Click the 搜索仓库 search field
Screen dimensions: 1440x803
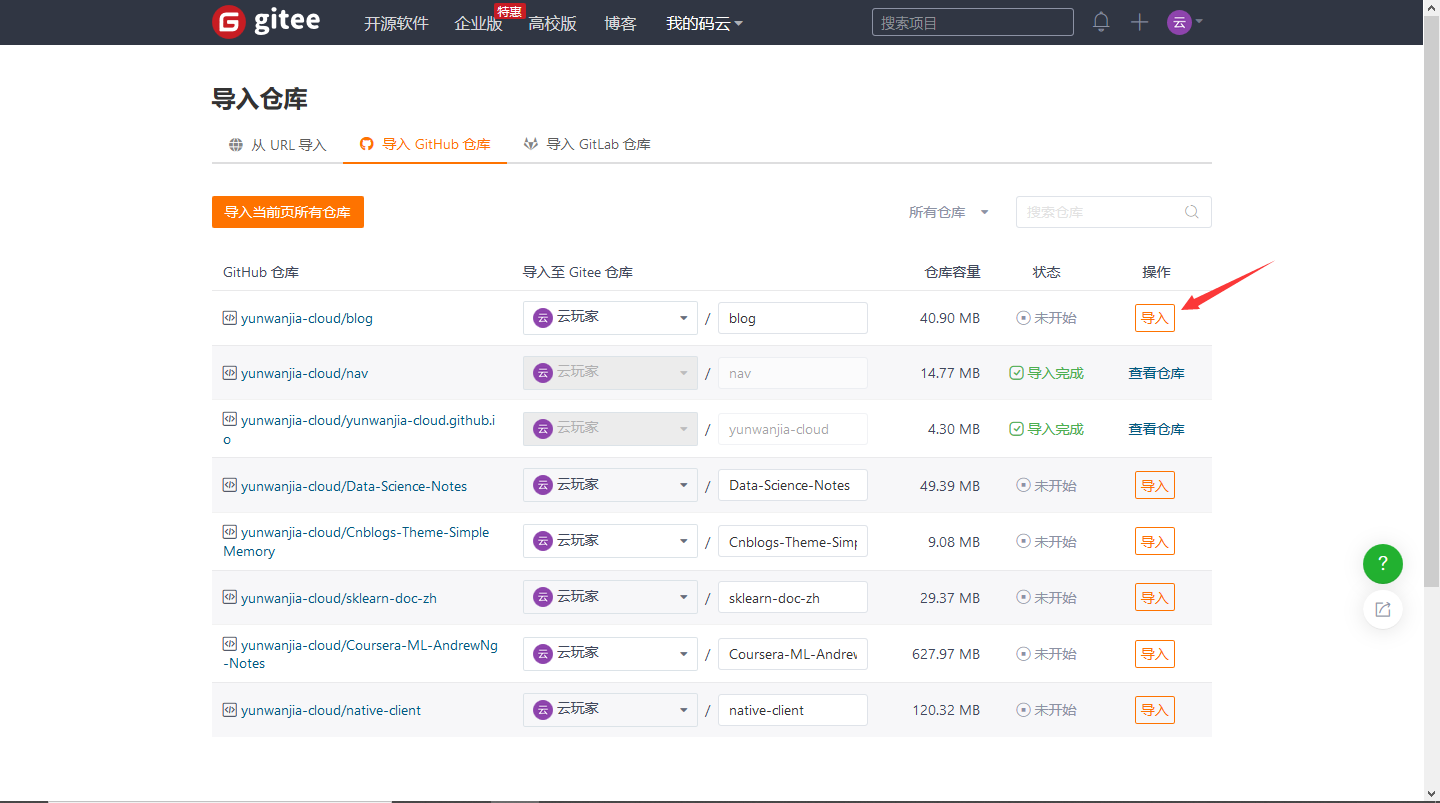pyautogui.click(x=1114, y=212)
